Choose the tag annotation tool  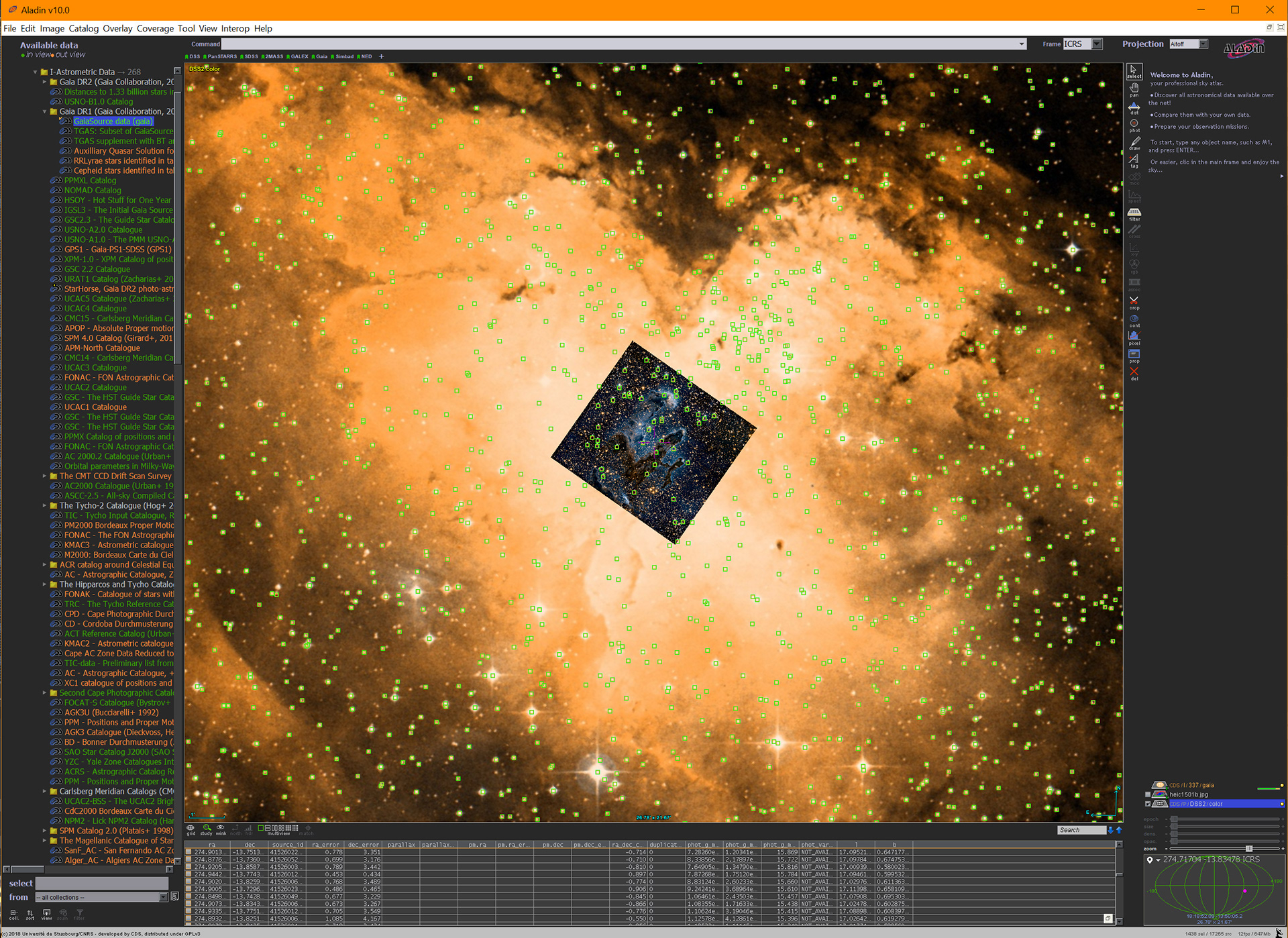click(1134, 161)
